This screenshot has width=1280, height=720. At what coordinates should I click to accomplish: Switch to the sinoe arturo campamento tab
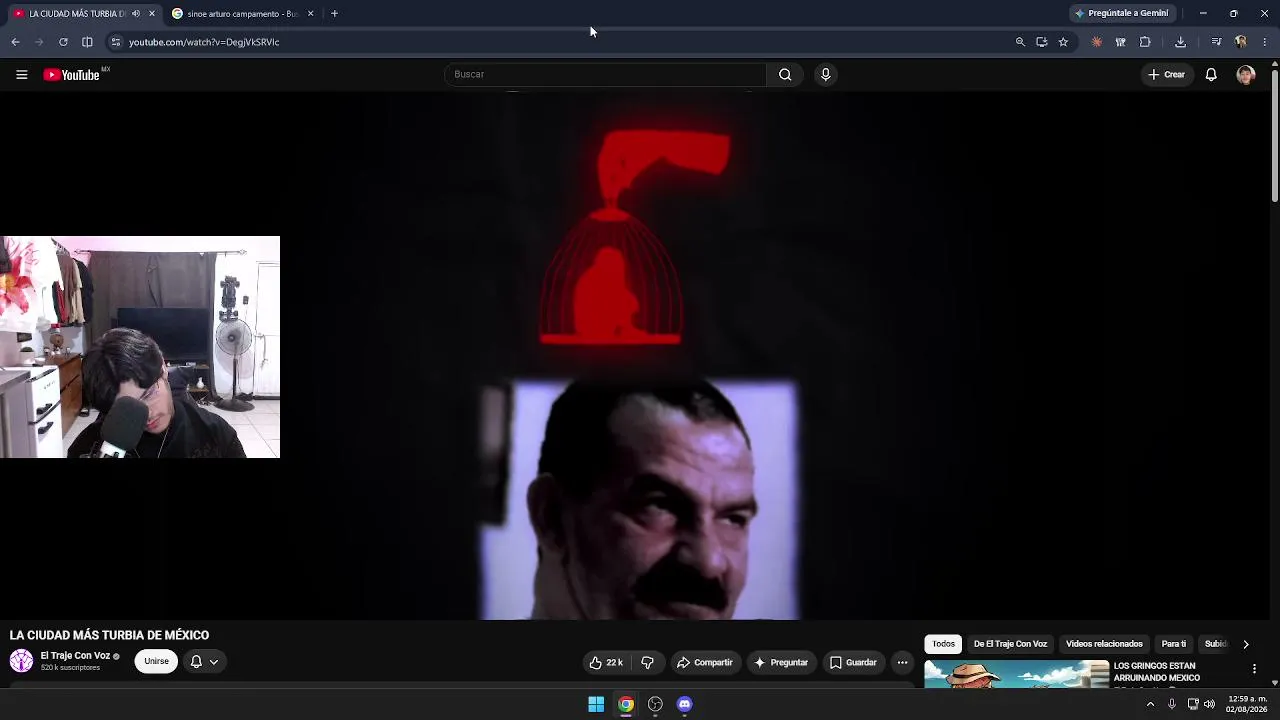point(243,14)
